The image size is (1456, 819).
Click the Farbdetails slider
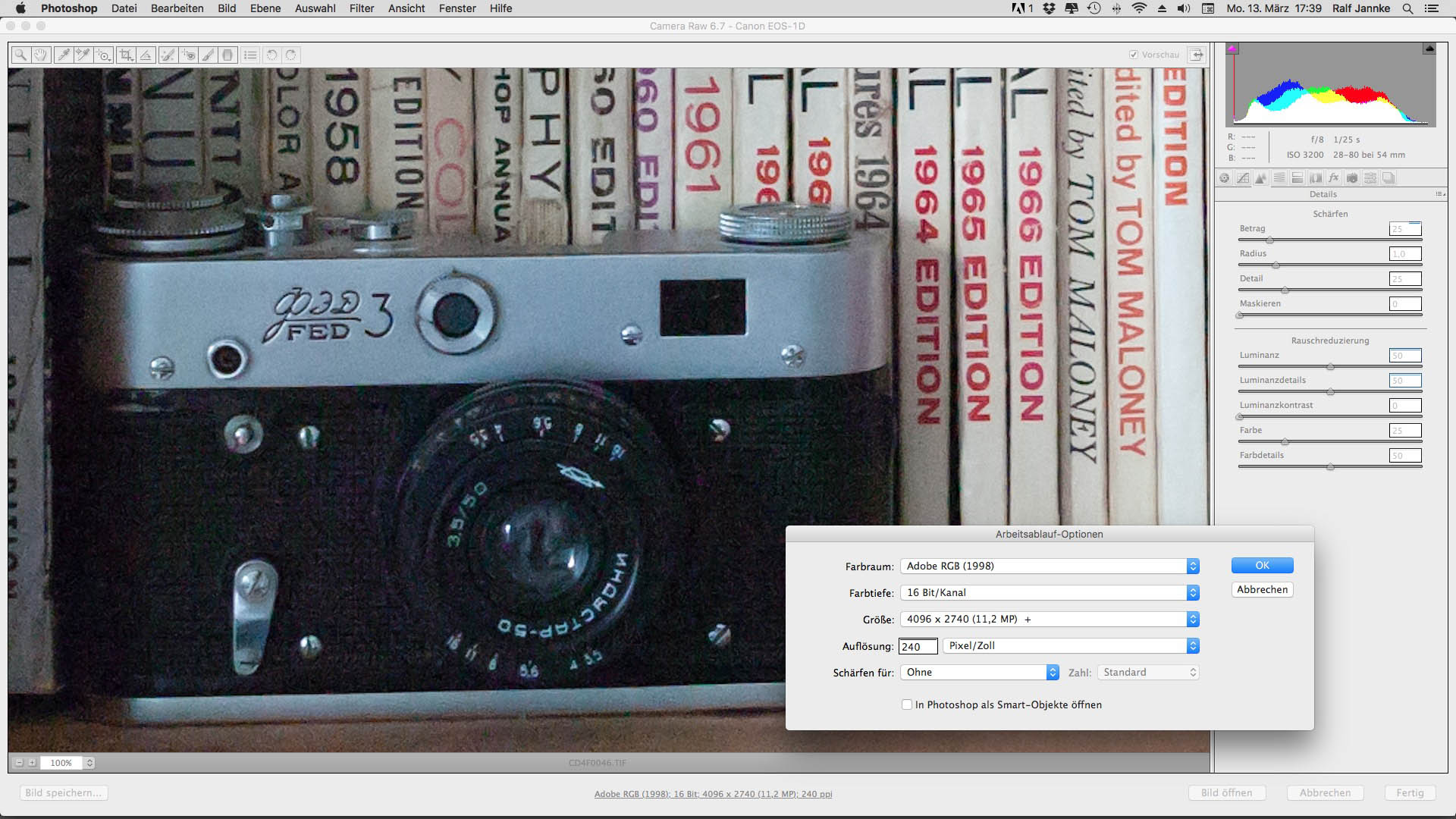point(1330,467)
